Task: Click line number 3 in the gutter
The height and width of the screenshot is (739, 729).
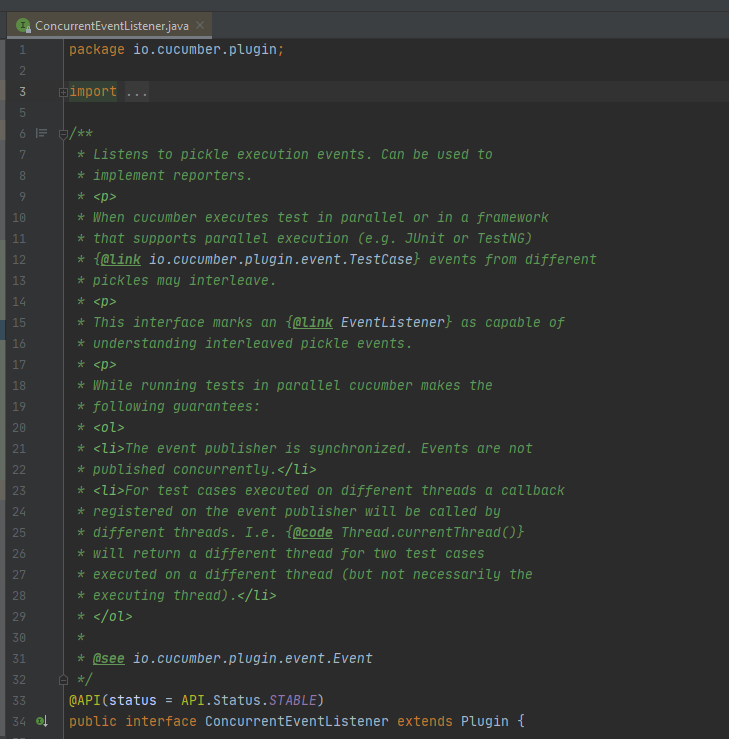Action: [x=22, y=91]
